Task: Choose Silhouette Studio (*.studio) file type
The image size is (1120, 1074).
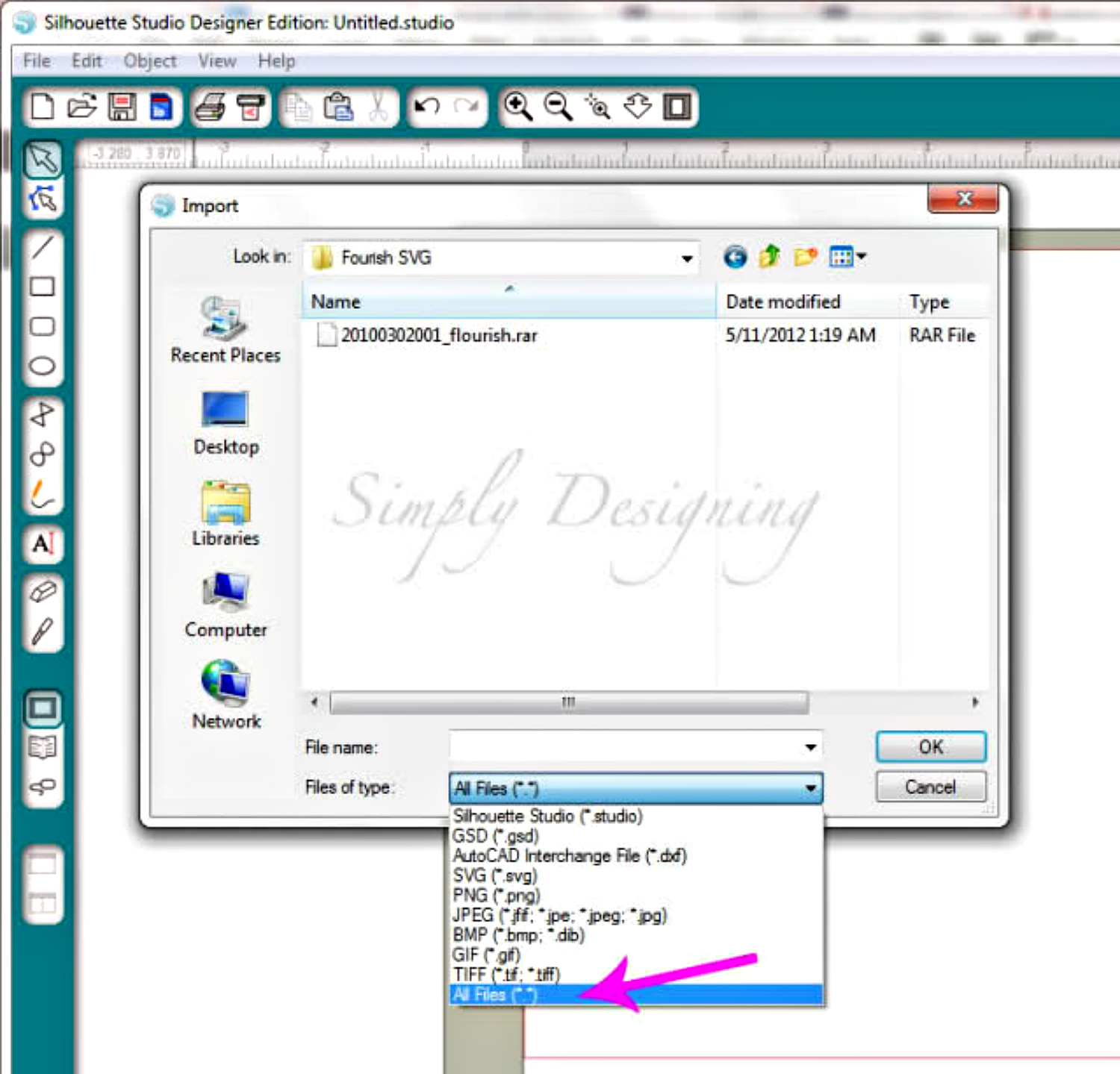Action: 636,816
